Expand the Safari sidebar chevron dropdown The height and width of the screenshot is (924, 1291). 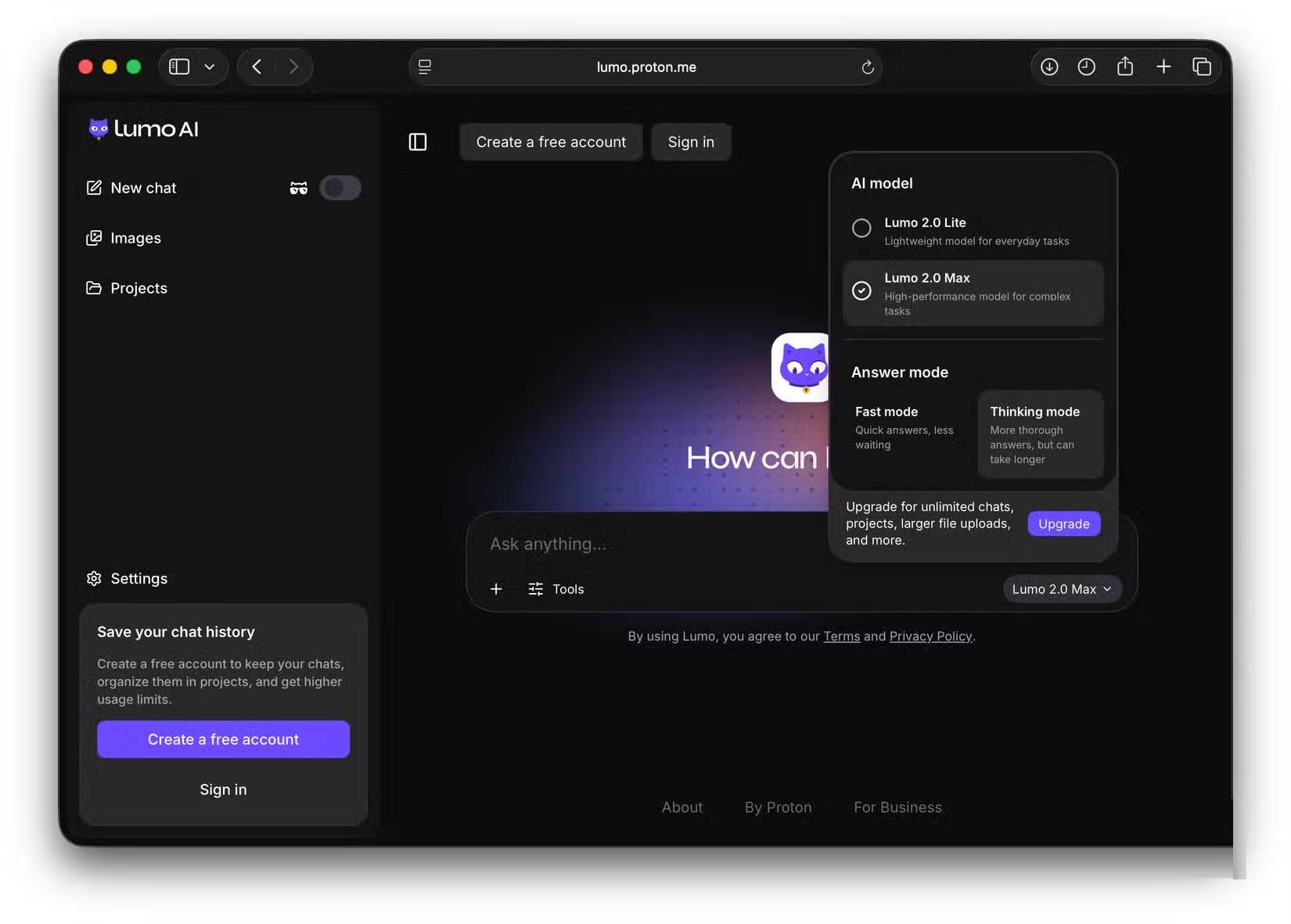click(210, 67)
